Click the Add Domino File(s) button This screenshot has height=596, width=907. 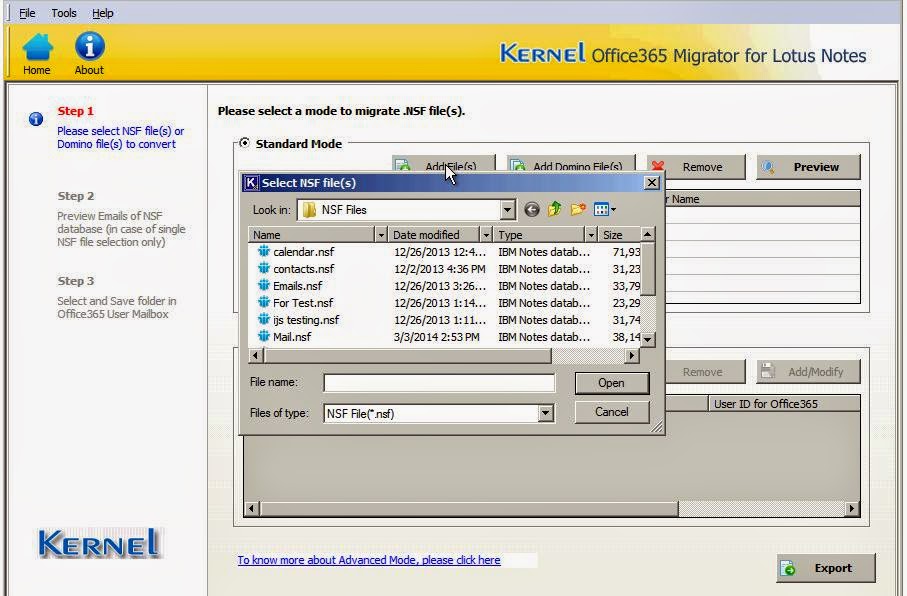coord(571,164)
